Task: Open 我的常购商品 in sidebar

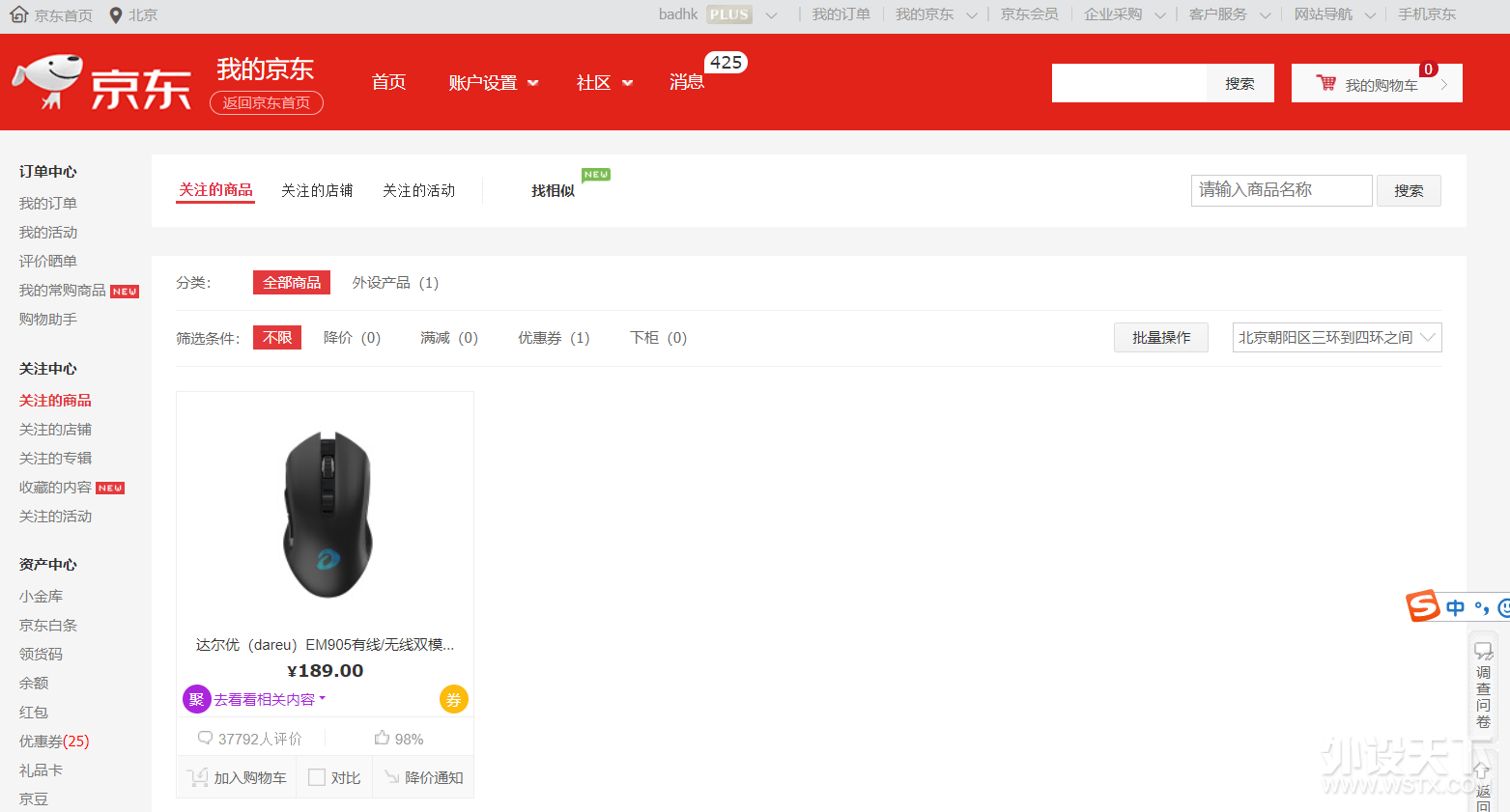Action: (x=63, y=290)
